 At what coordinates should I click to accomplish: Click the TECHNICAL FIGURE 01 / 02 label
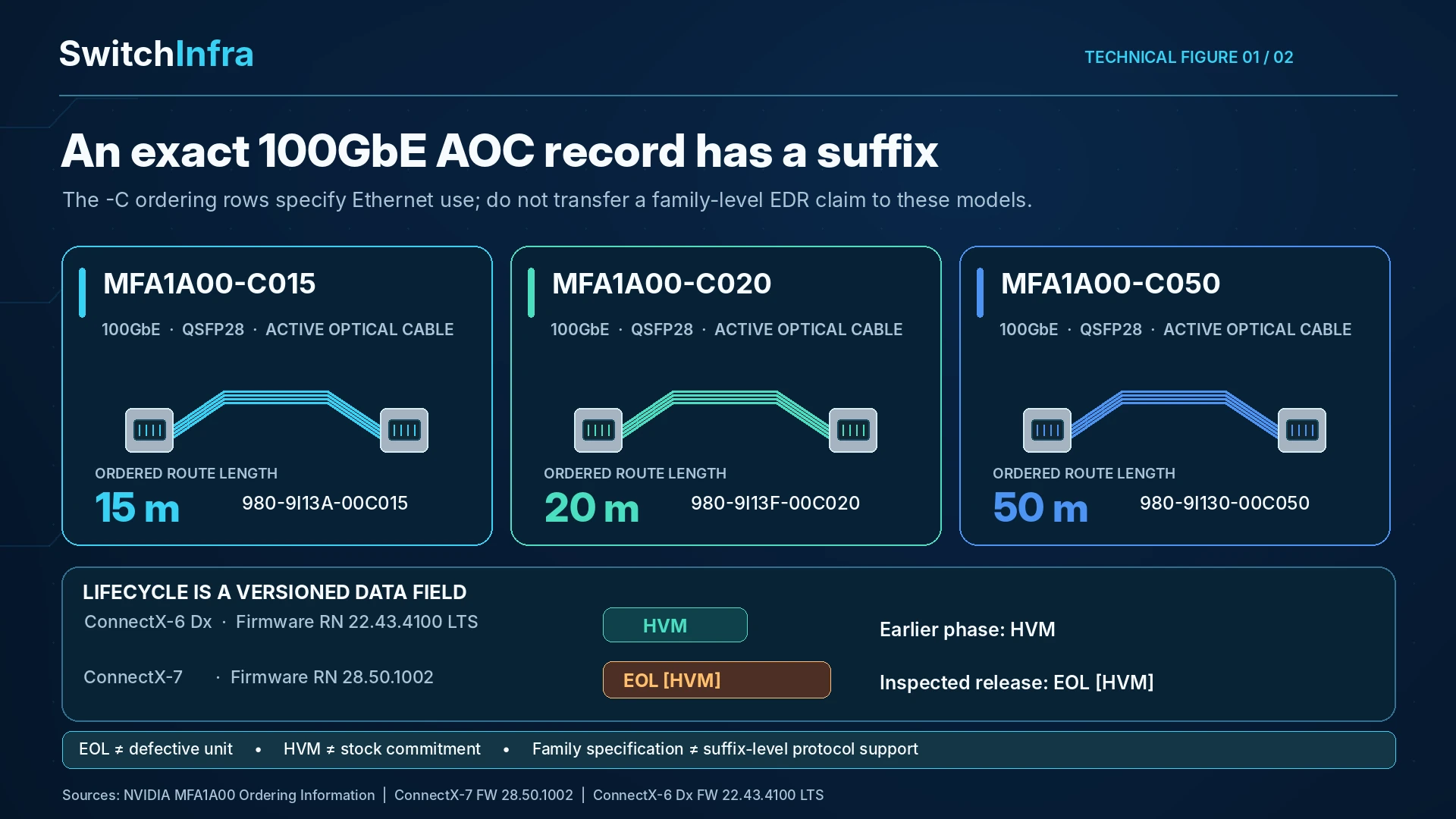pyautogui.click(x=1188, y=58)
